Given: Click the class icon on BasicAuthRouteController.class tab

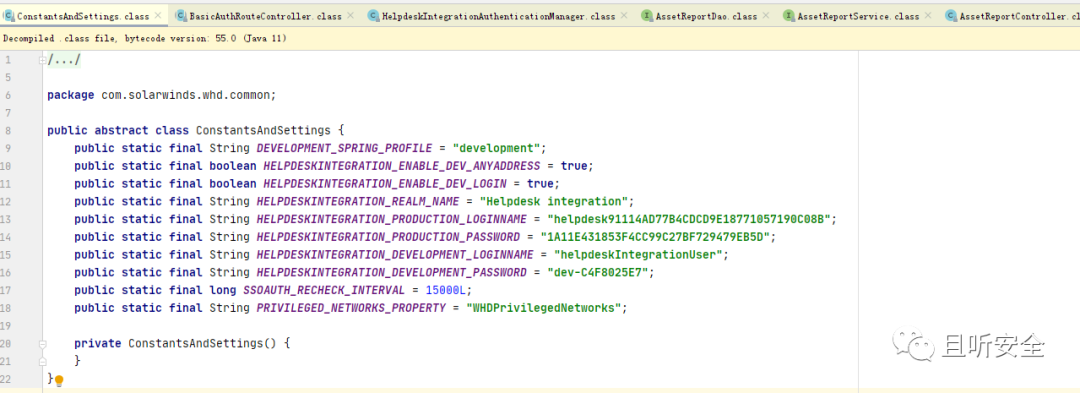Looking at the screenshot, I should 180,16.
